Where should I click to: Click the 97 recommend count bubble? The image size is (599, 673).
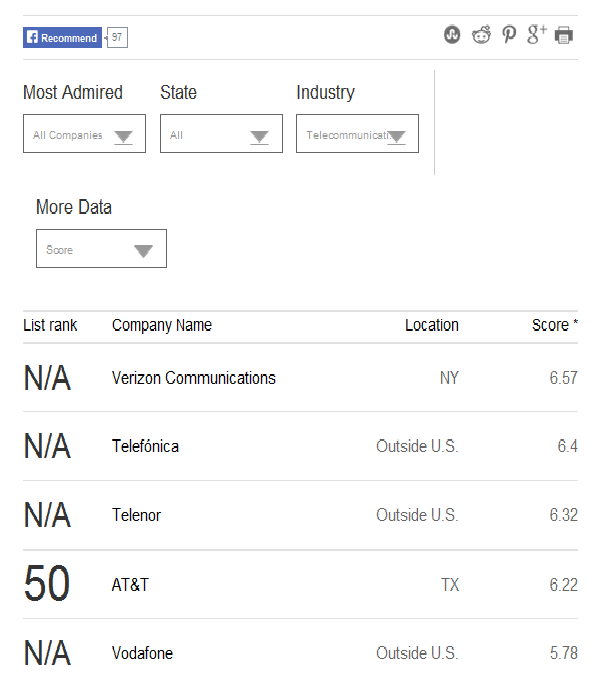pos(117,37)
